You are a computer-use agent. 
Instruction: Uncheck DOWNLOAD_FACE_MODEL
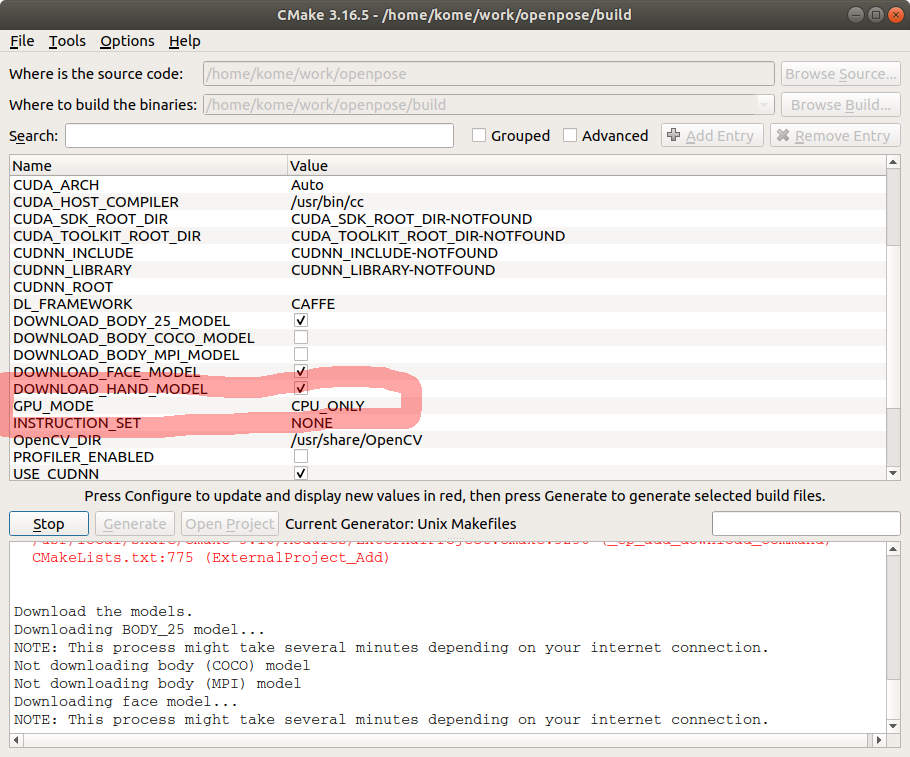tap(300, 371)
